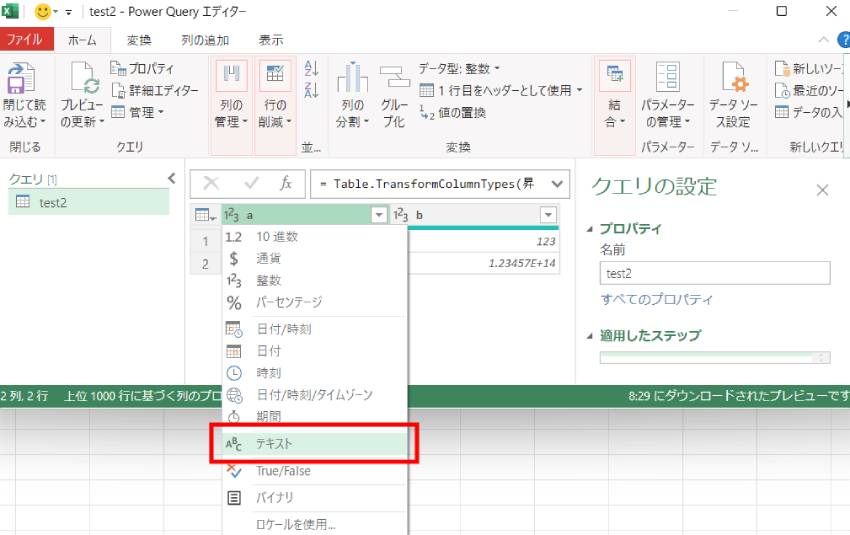Click the cell with value 1.23457E+14
Image resolution: width=850 pixels, height=535 pixels.
click(482, 263)
